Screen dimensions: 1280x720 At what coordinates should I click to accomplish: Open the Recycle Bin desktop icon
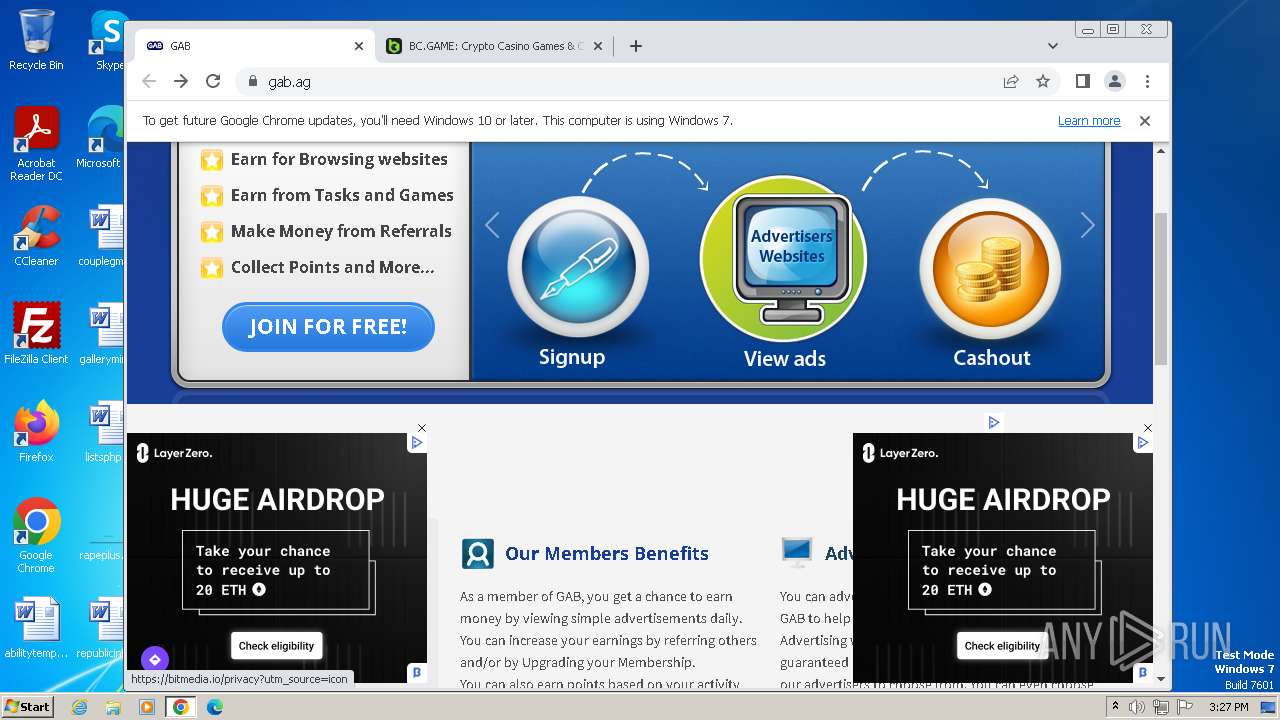tap(36, 40)
